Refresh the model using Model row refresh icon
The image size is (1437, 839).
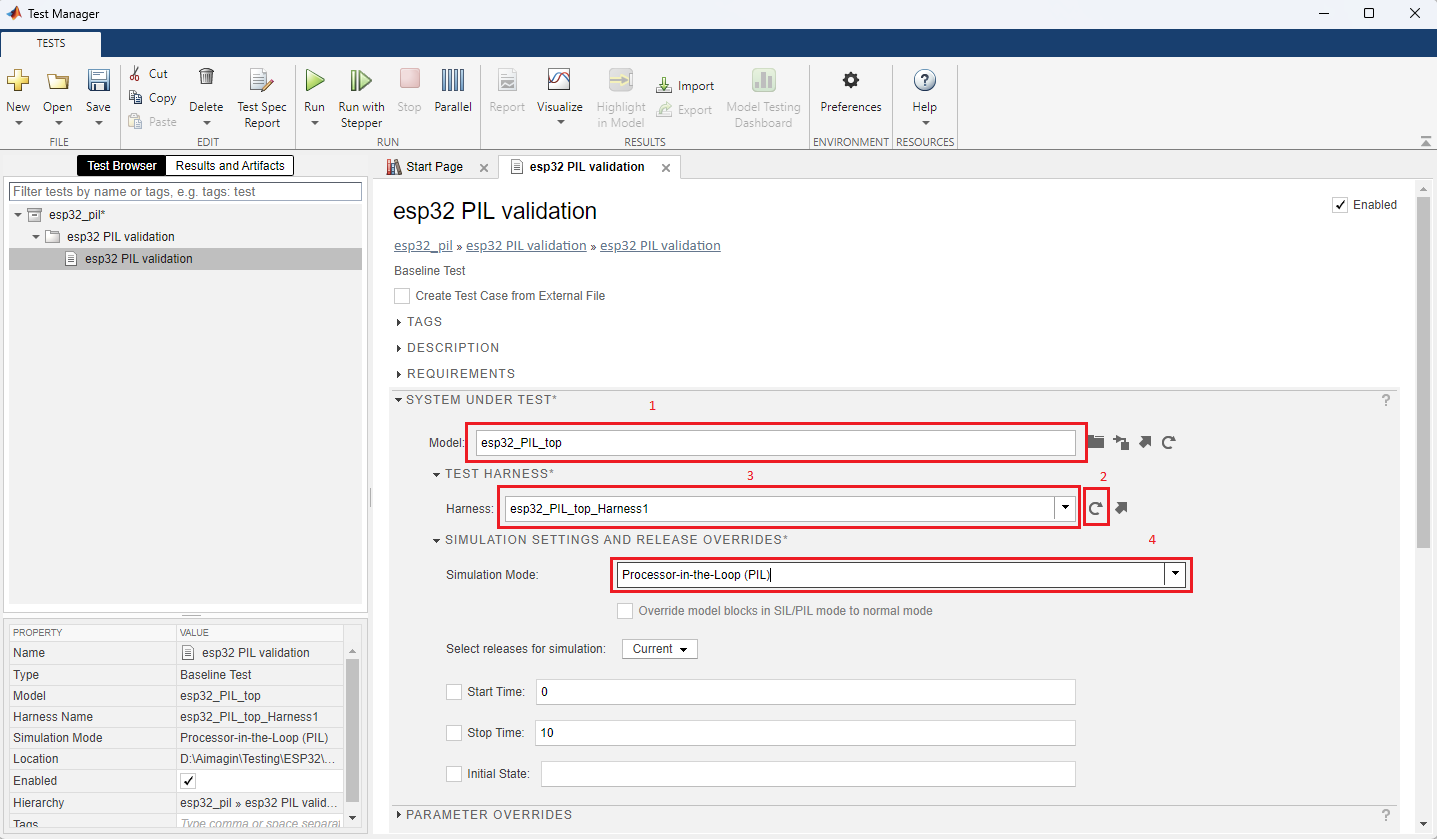1168,442
